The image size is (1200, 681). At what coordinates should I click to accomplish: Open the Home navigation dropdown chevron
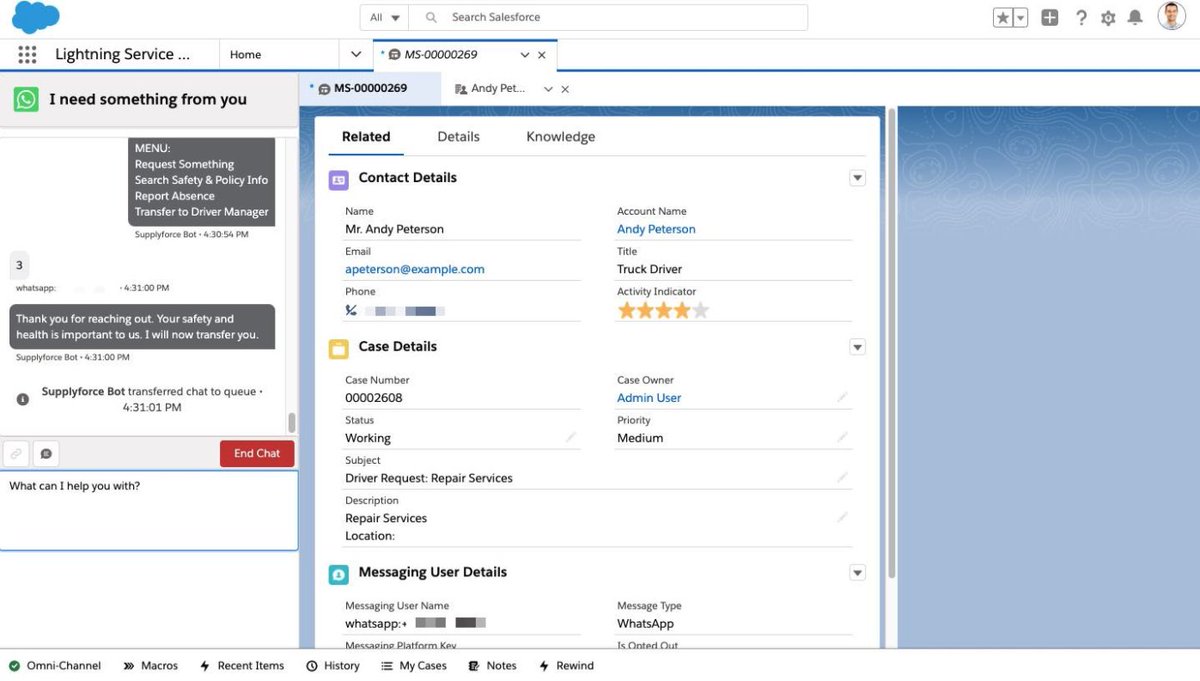(356, 55)
